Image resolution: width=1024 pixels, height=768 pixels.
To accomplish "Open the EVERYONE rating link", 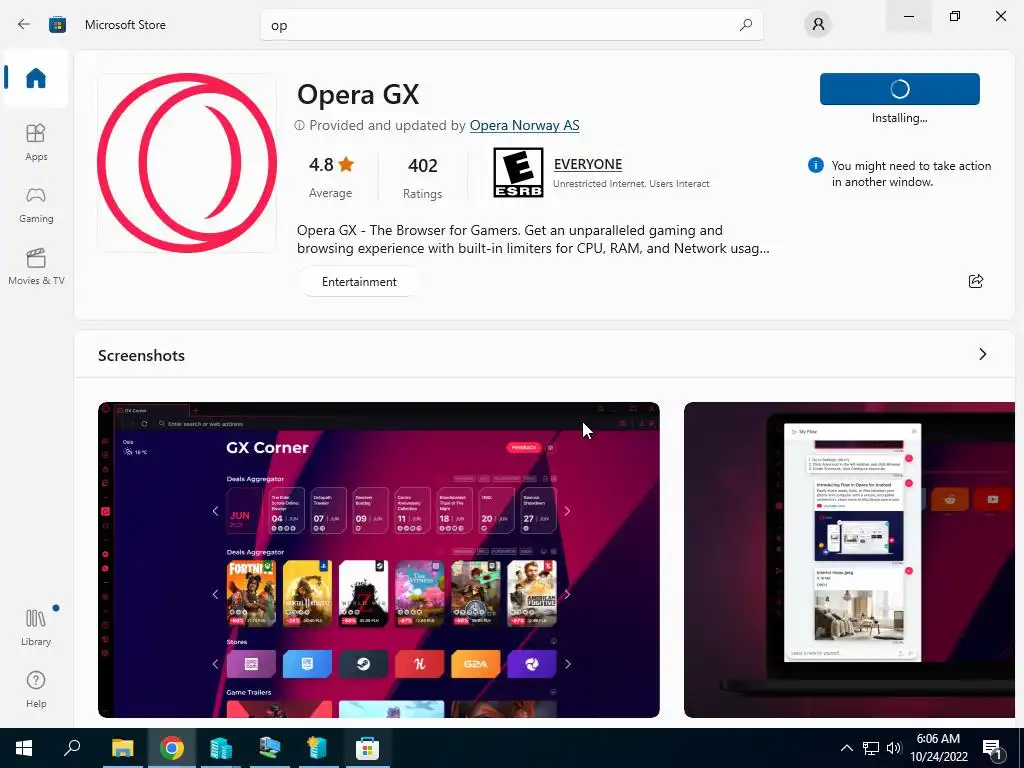I will (588, 165).
